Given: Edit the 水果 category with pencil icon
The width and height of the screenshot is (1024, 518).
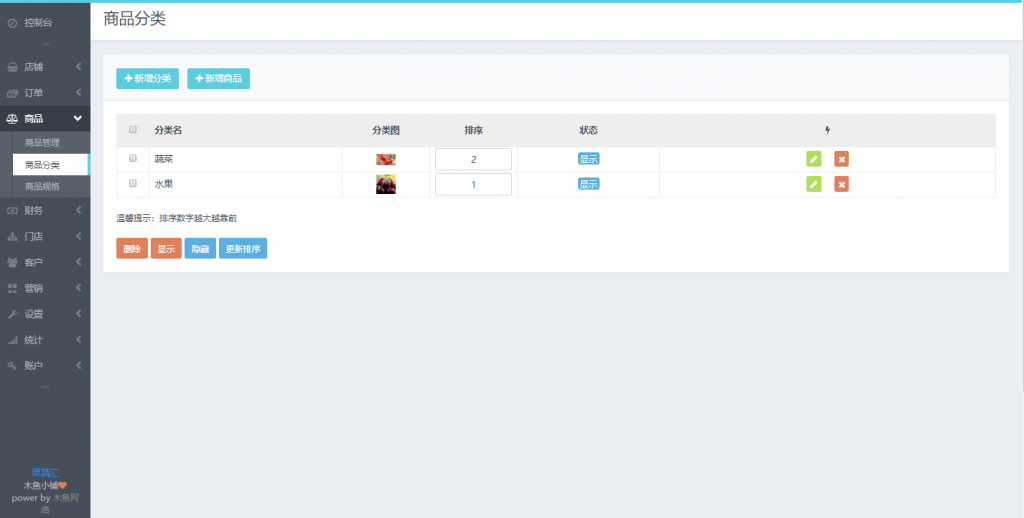Looking at the screenshot, I should (814, 184).
